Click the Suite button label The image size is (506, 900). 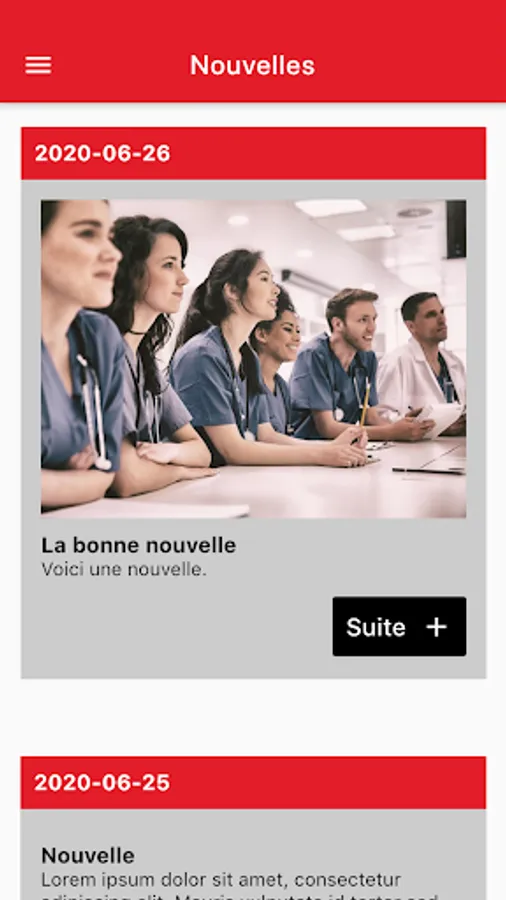[376, 627]
